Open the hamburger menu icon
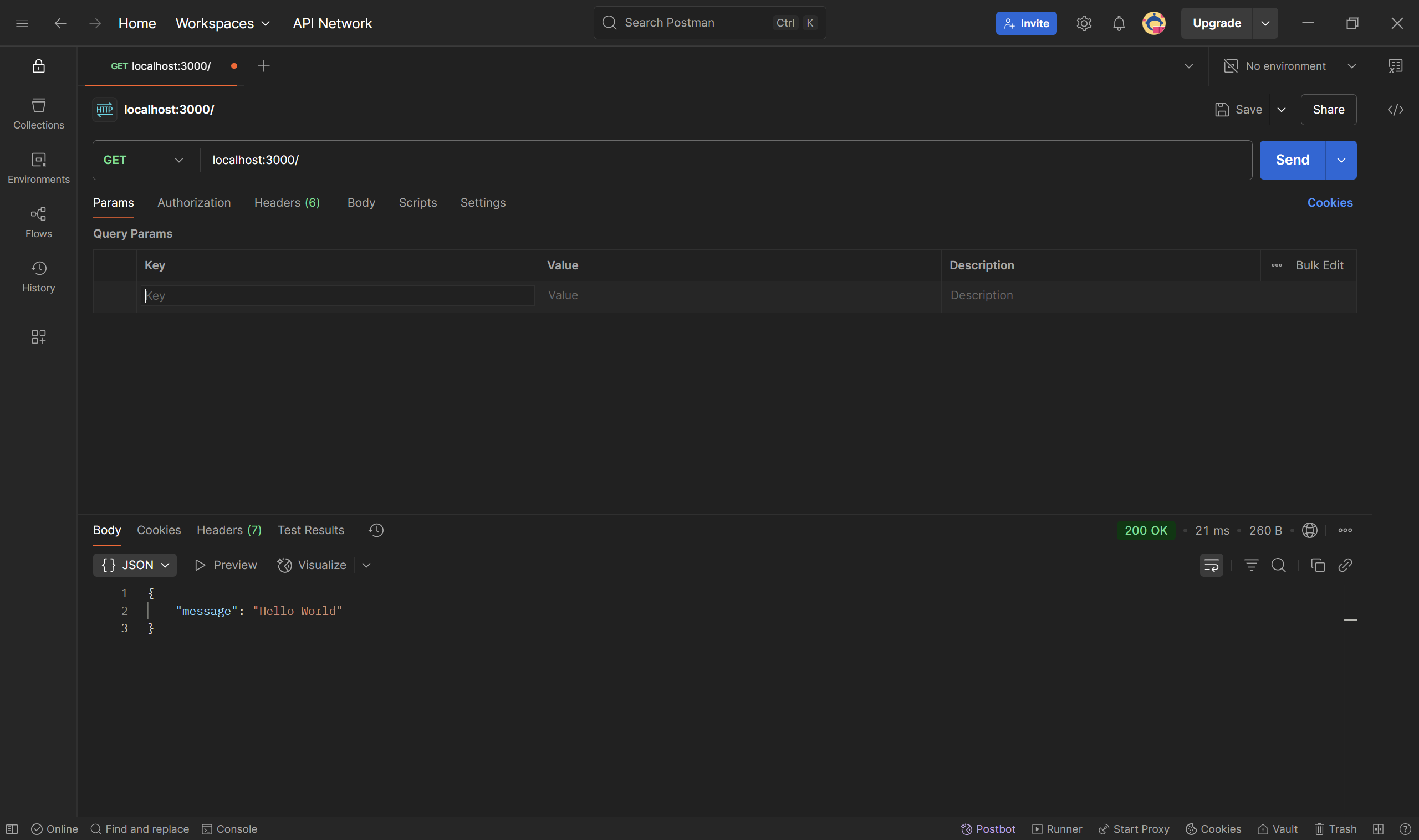The image size is (1419, 840). pyautogui.click(x=22, y=23)
